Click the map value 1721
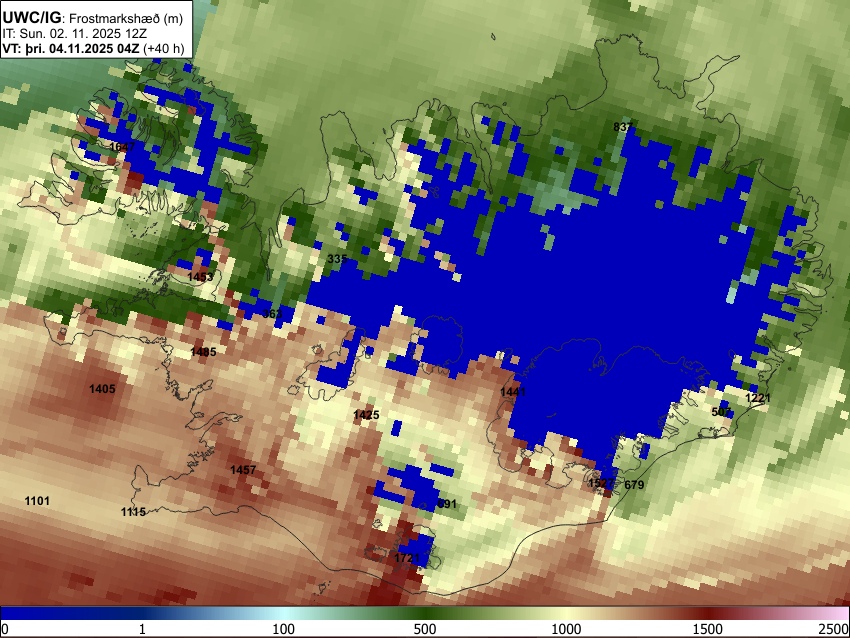Viewport: 850px width, 638px height. coord(407,558)
